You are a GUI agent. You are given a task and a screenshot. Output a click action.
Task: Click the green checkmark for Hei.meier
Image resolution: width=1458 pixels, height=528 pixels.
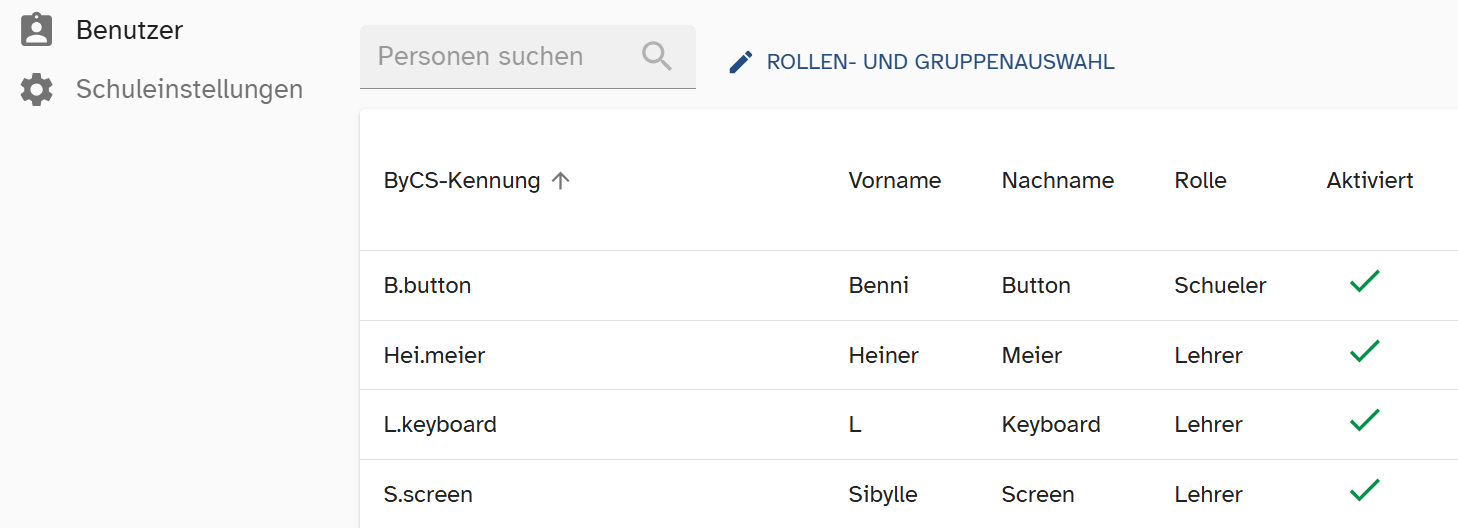click(x=1365, y=351)
